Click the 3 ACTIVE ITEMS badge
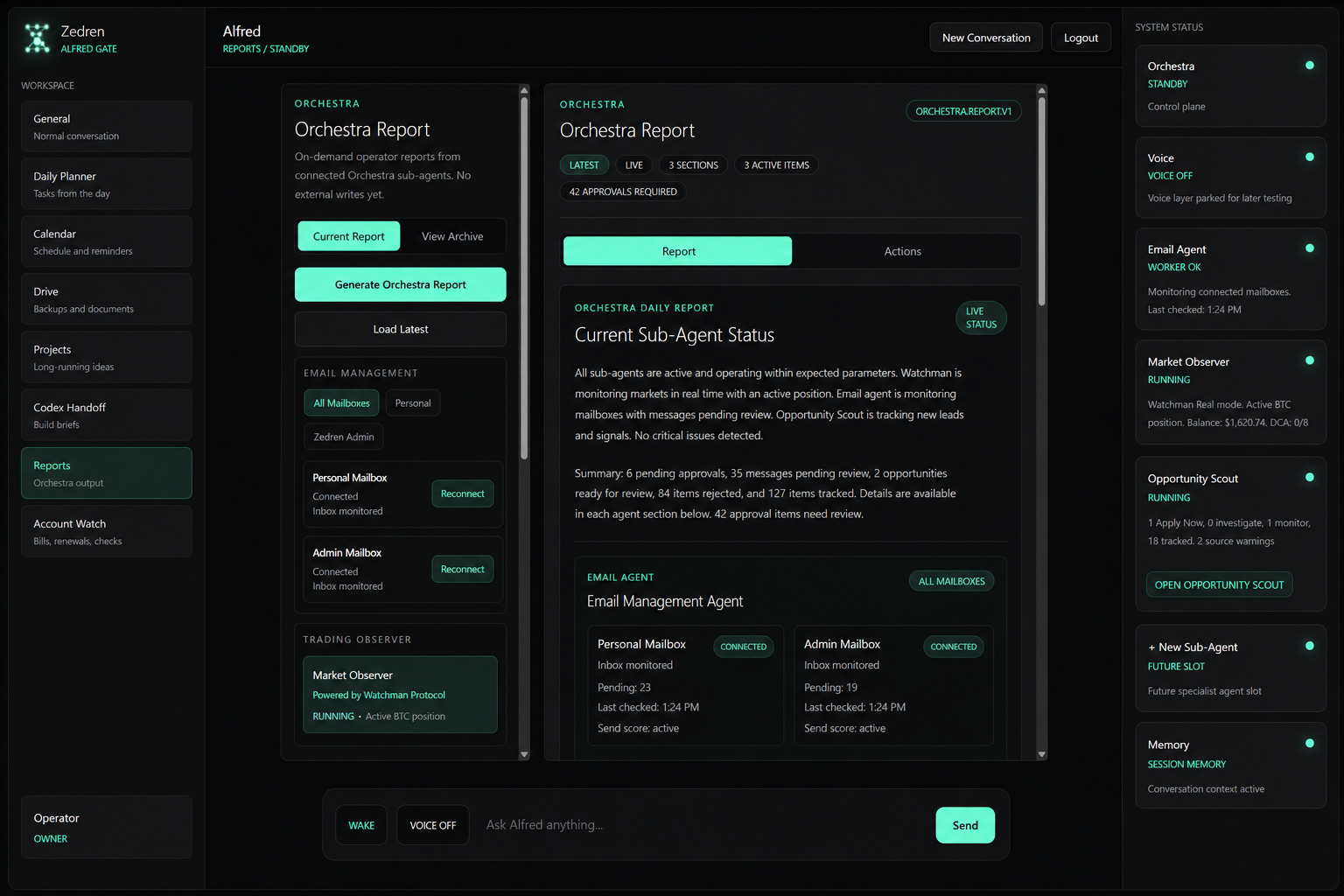 tap(777, 164)
